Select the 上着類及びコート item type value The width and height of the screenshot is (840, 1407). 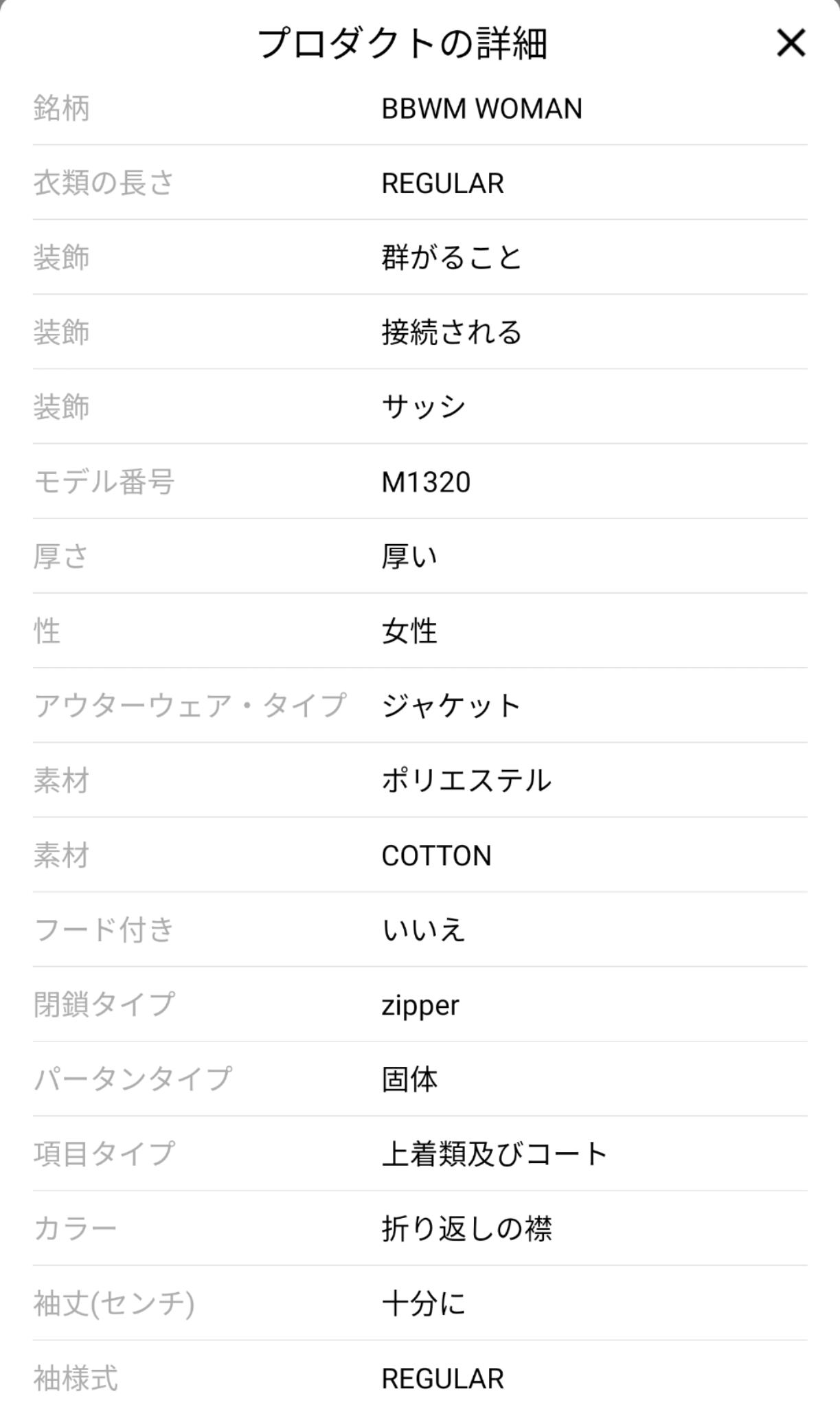495,1154
